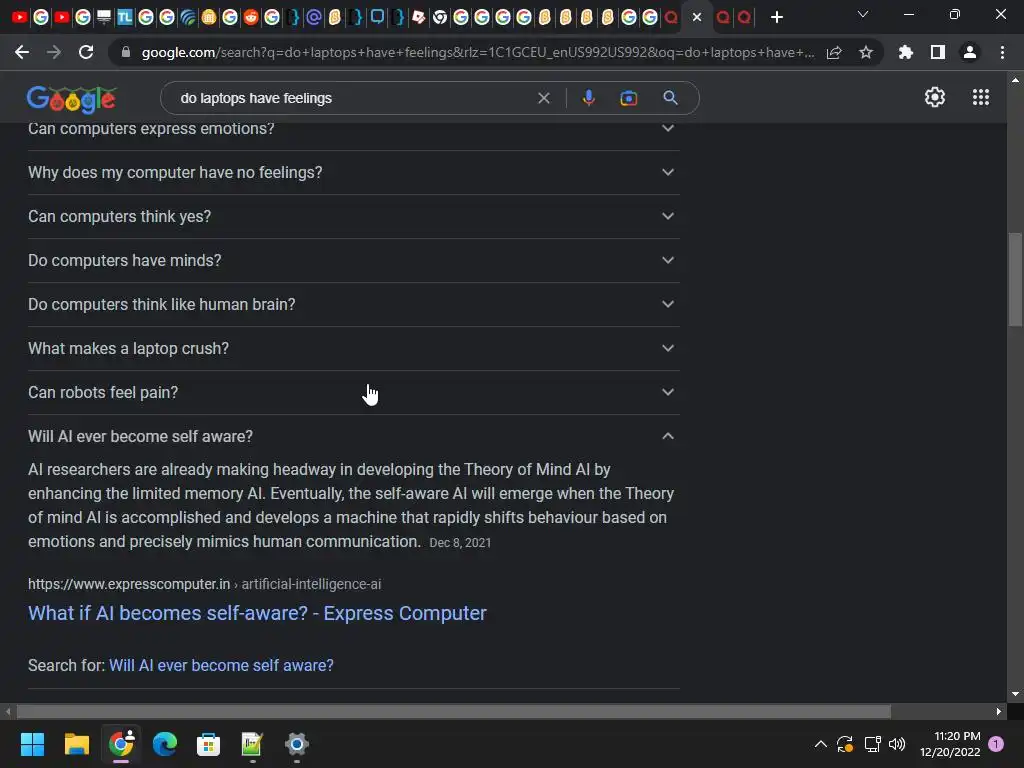This screenshot has width=1024, height=768.
Task: Clear the search query with the X
Action: point(543,98)
